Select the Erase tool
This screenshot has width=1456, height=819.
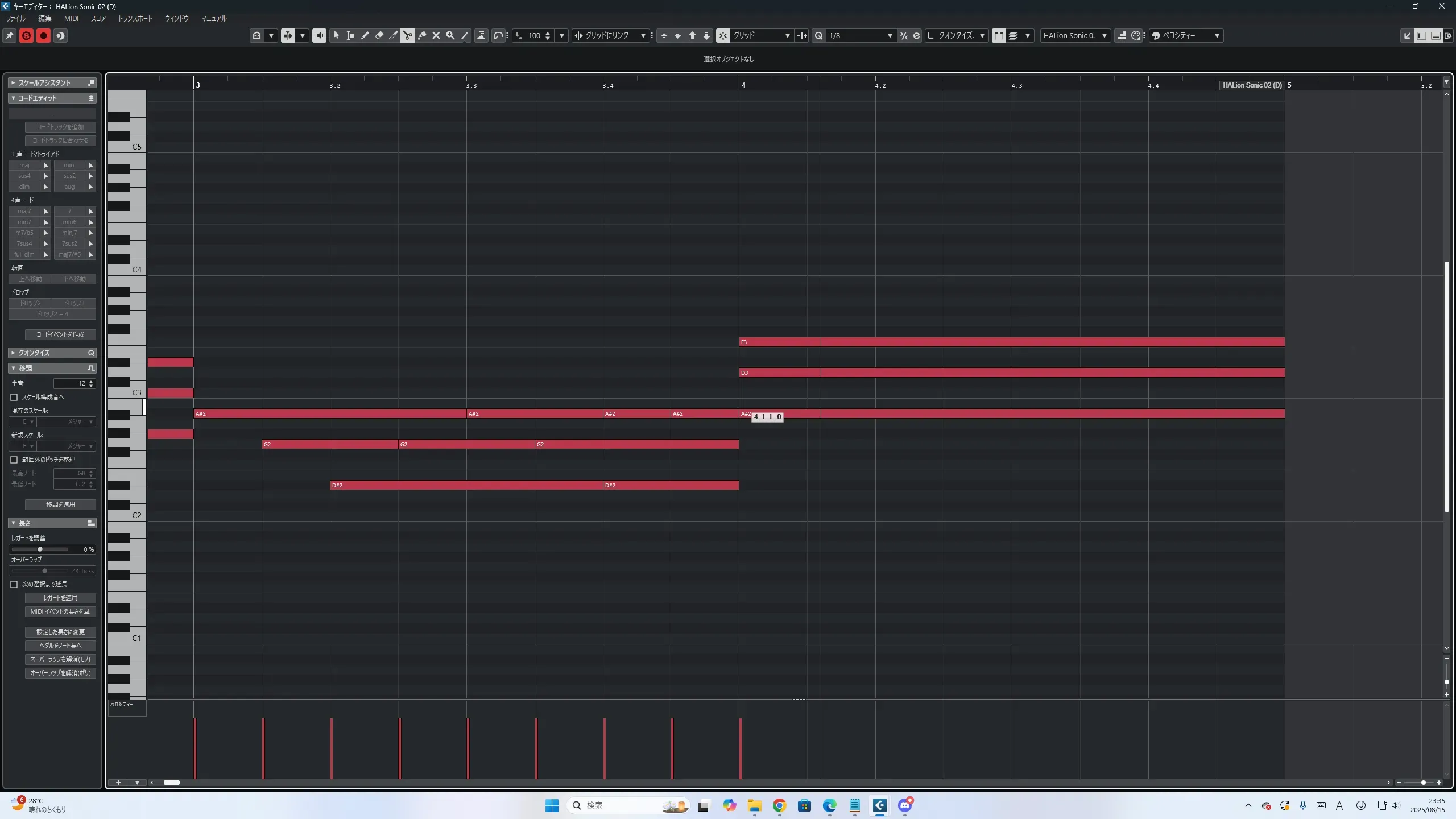tap(379, 35)
